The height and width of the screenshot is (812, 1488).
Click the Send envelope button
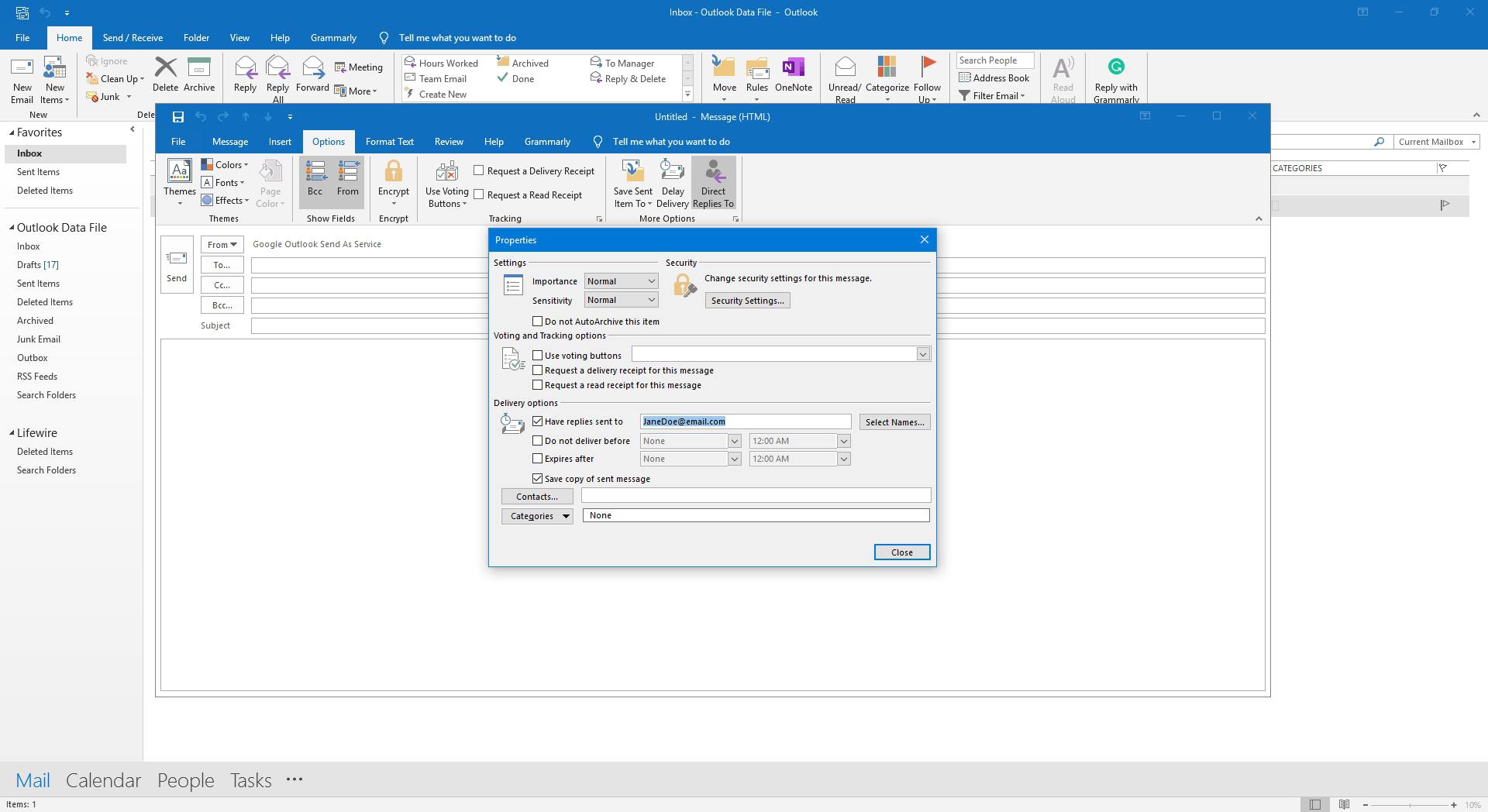177,265
